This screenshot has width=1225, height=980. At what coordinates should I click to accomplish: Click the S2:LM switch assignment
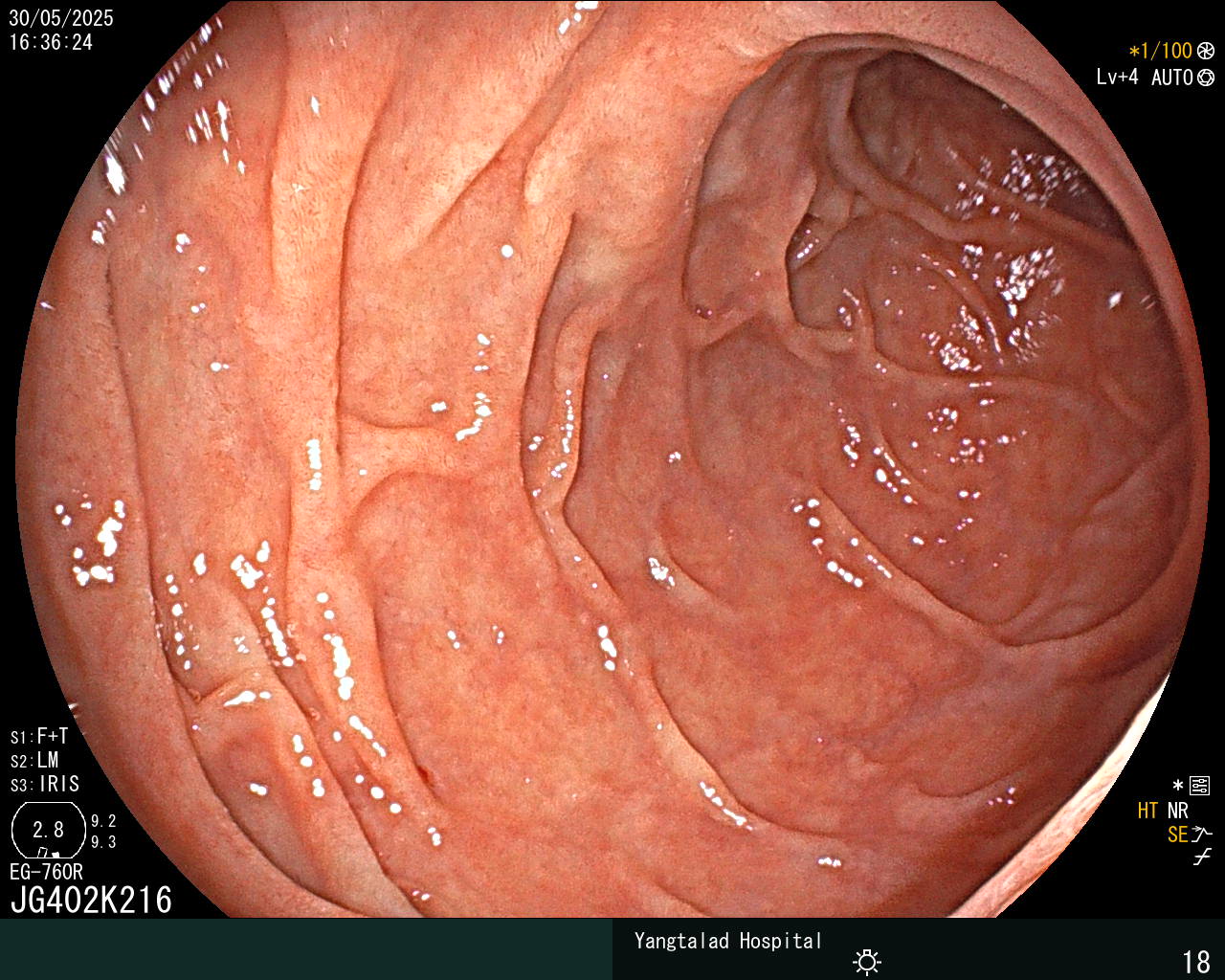pos(34,760)
